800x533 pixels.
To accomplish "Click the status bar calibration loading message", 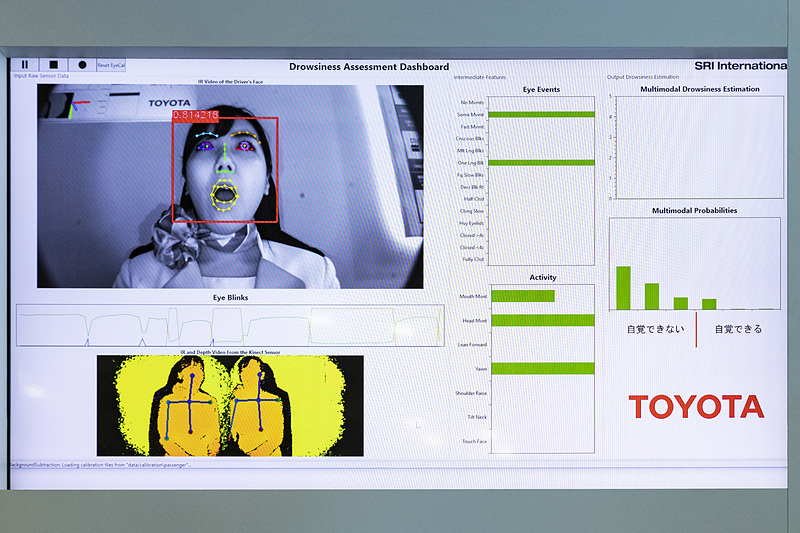I will coord(100,465).
